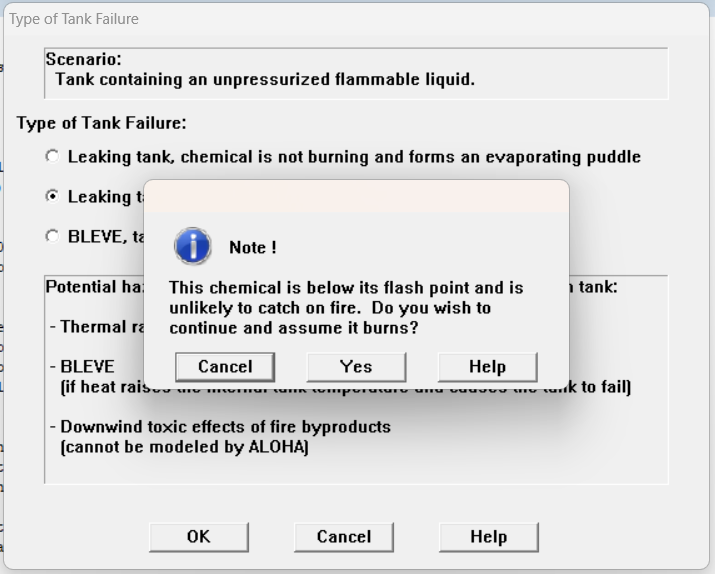Click Cancel at bottom of Tank Failure window
The image size is (715, 574).
[x=344, y=537]
